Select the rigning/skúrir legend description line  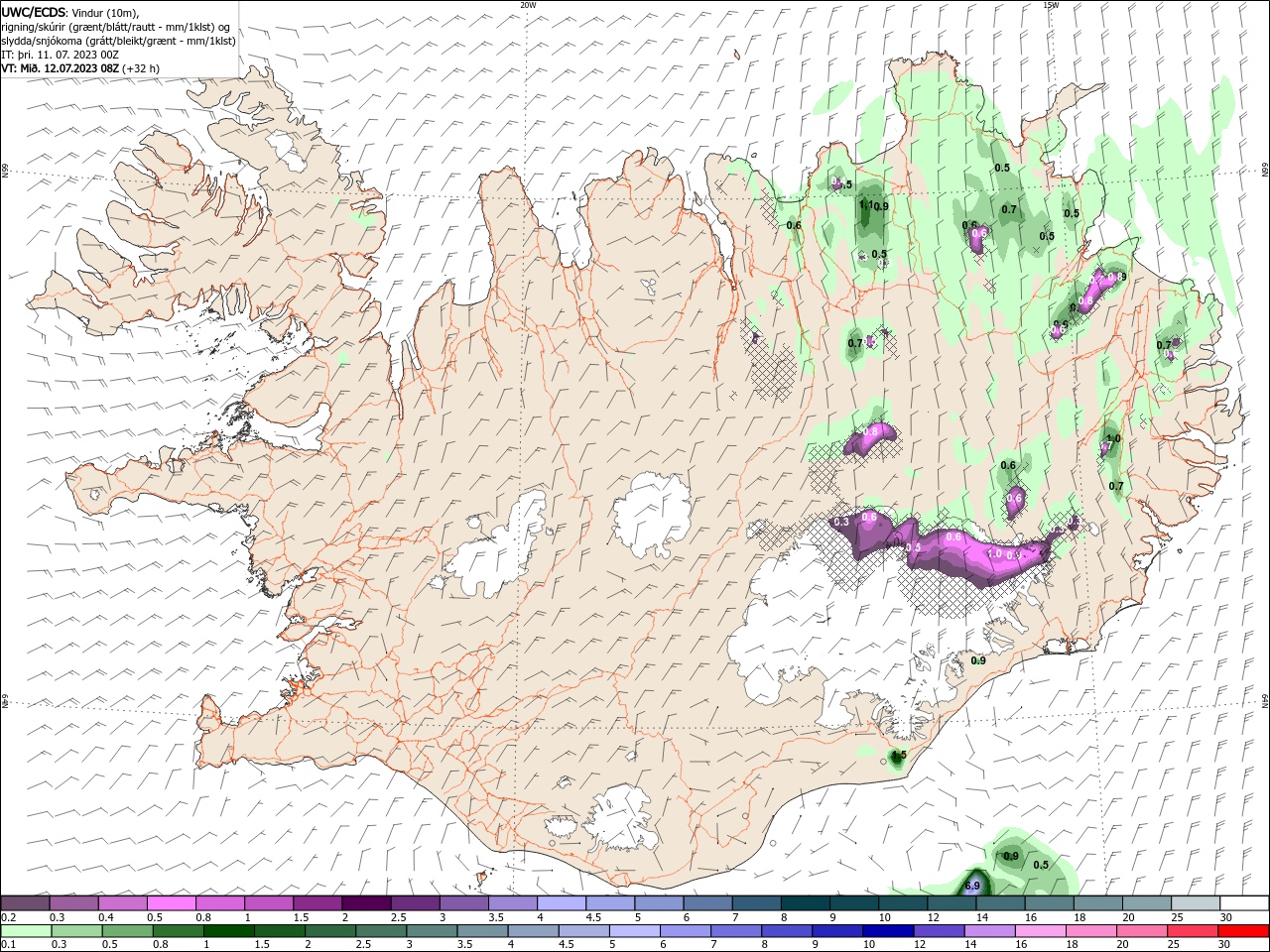pos(116,27)
